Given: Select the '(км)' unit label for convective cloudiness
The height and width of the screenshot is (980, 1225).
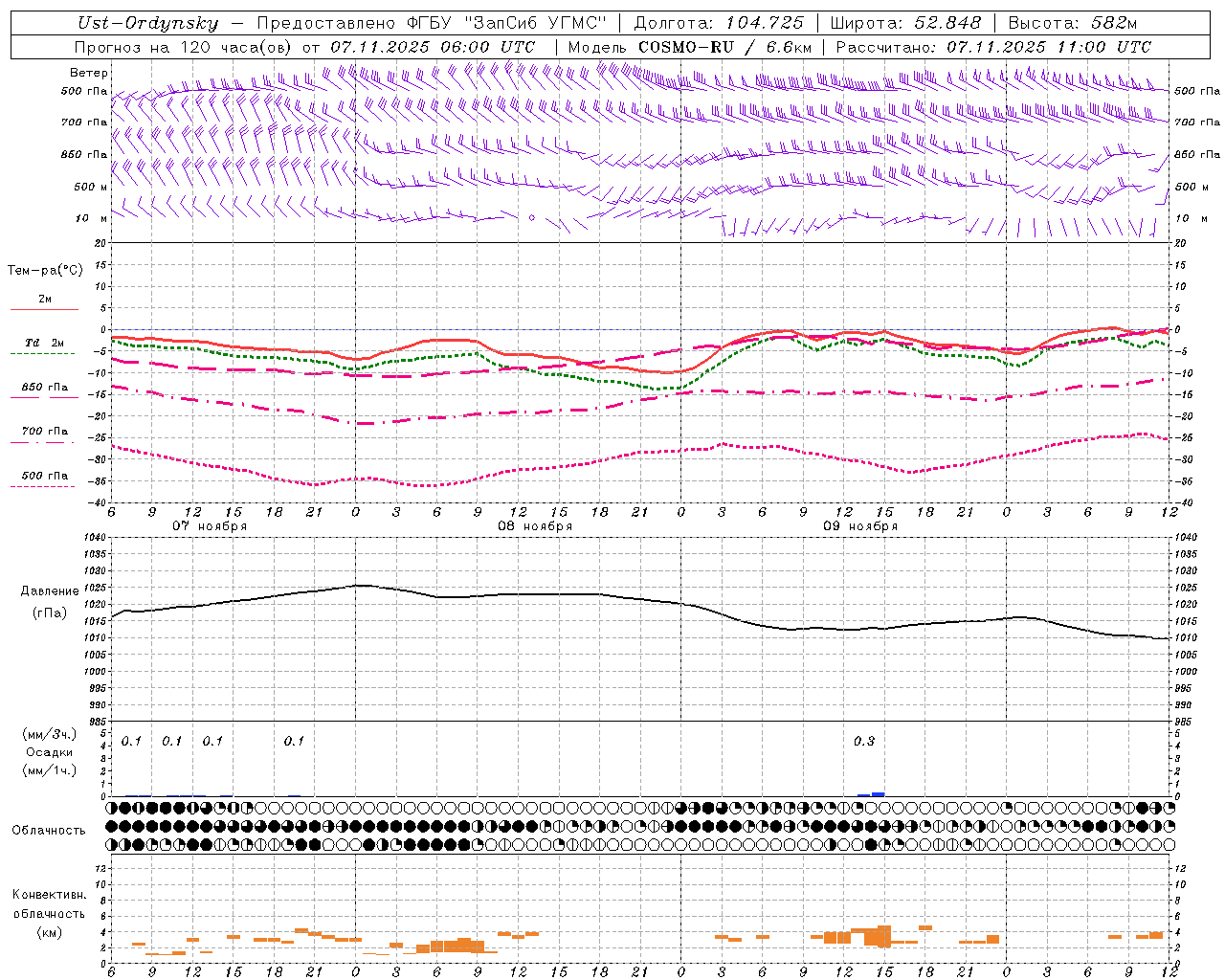Looking at the screenshot, I should pos(49,932).
